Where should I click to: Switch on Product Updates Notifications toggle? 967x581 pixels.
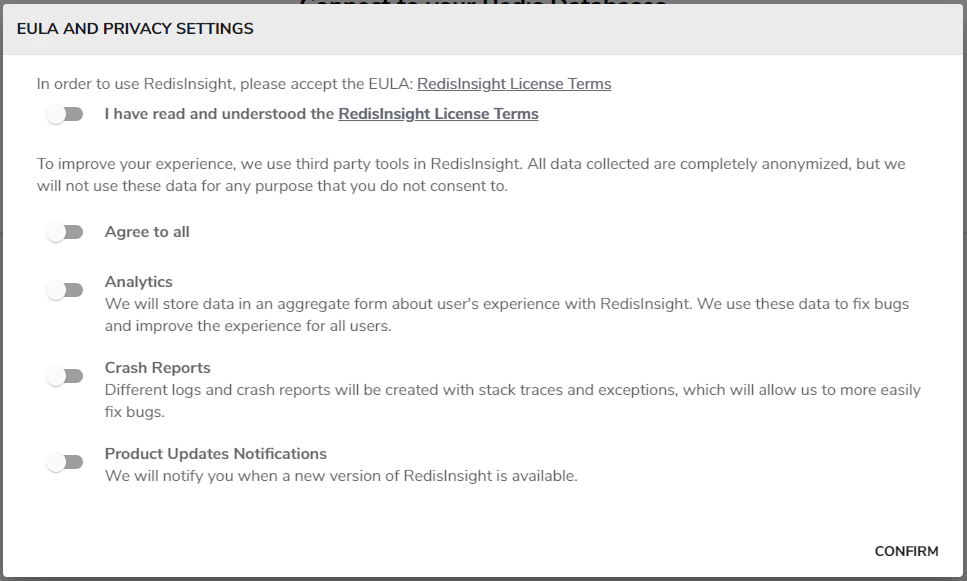(65, 462)
